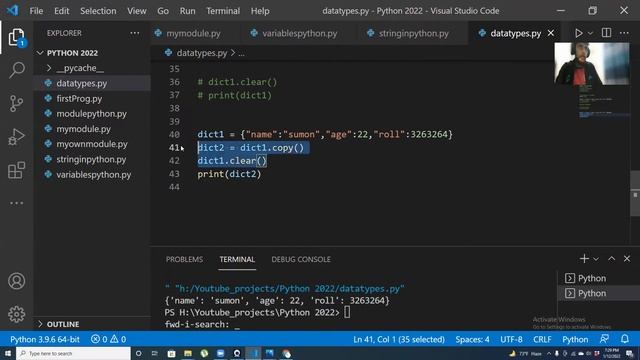640x360 pixels.
Task: Maximize the terminal panel size
Action: (x=611, y=258)
